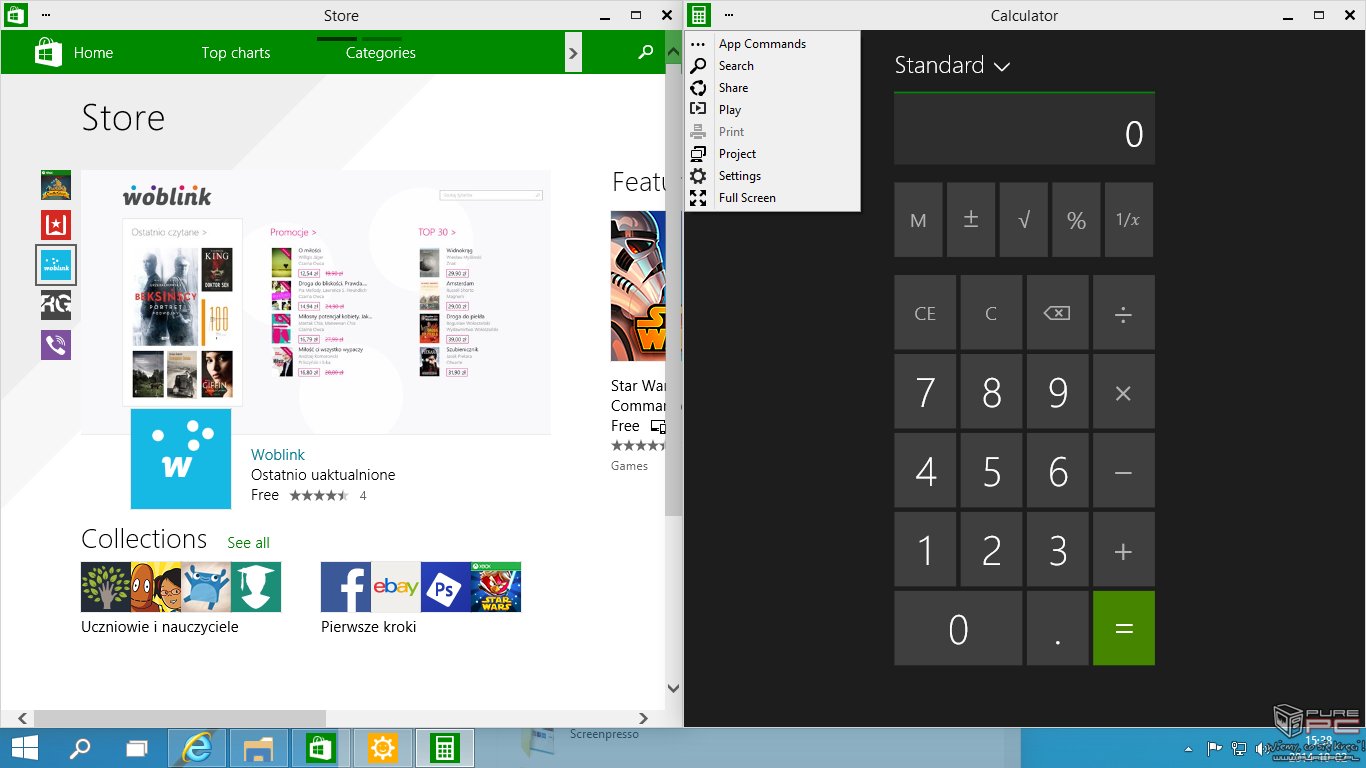Click the square root key in Calculator
This screenshot has width=1366, height=768.
point(1024,220)
